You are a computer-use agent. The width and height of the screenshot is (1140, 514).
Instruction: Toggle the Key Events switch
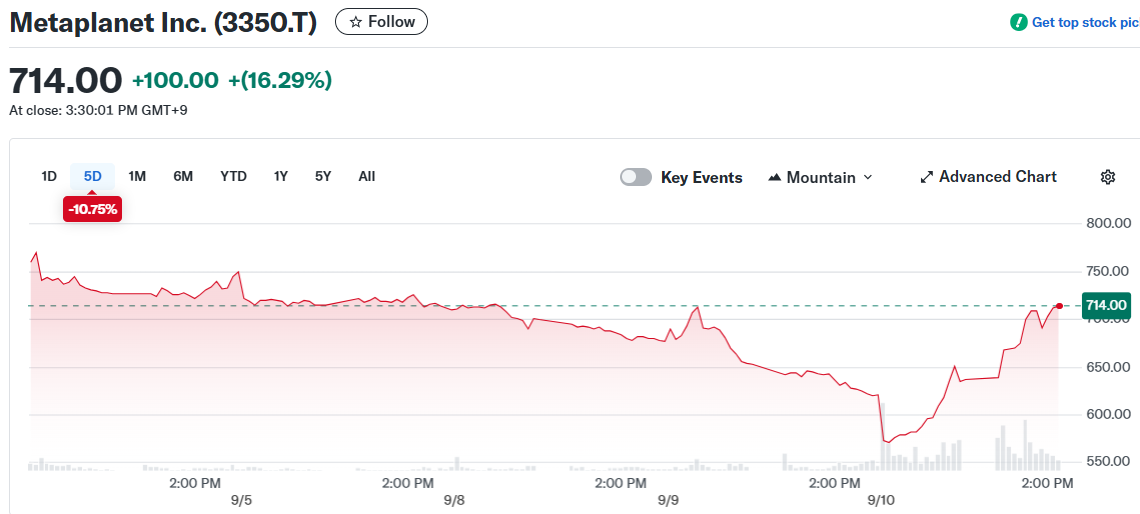(635, 177)
